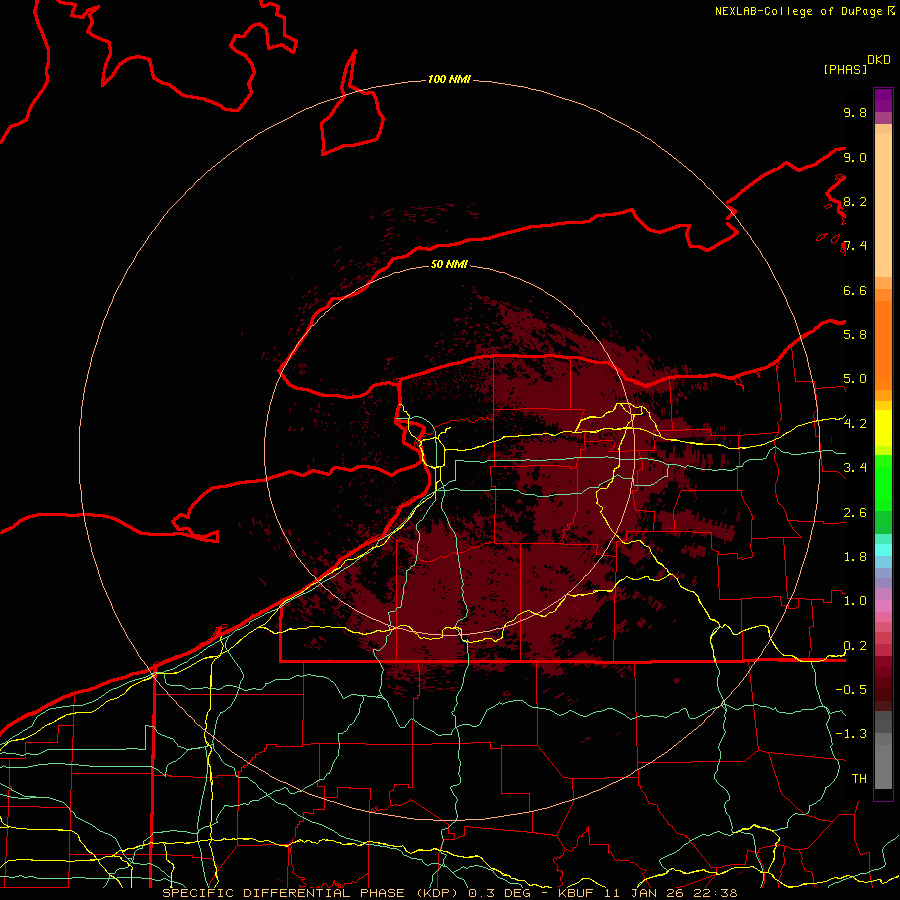Pick the yellow band of the color bar
Viewport: 900px width, 900px height.
pyautogui.click(x=883, y=428)
